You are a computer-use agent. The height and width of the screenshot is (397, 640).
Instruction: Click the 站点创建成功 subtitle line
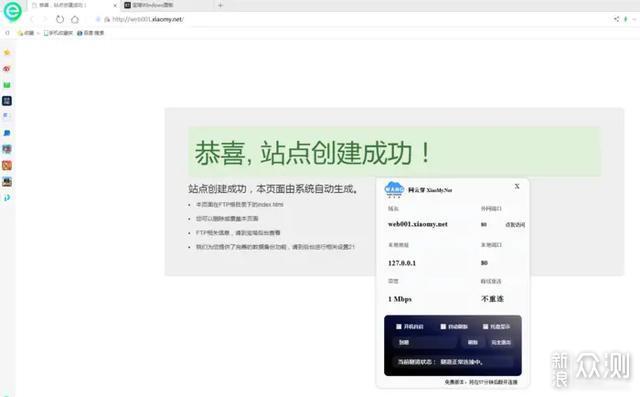coord(273,189)
